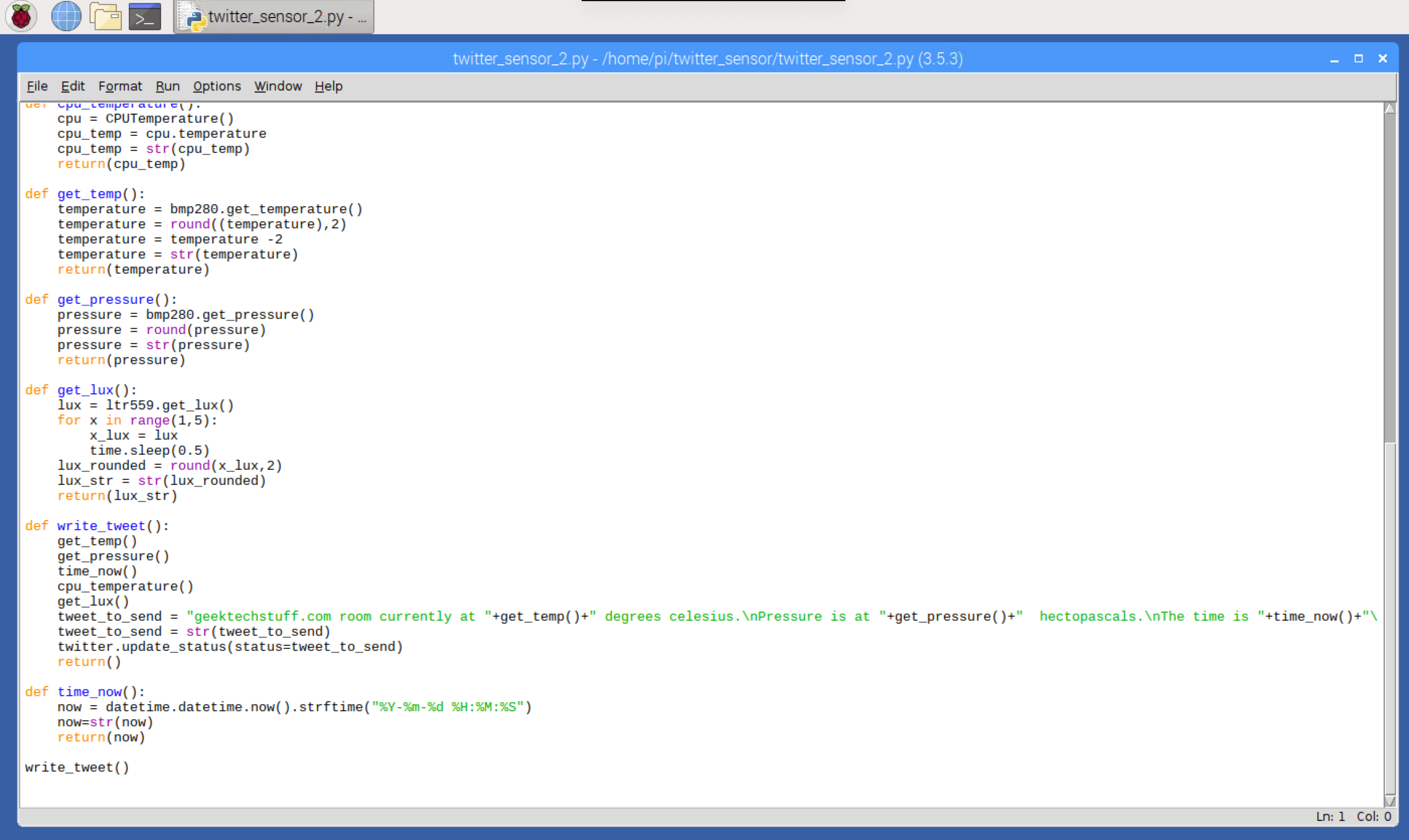This screenshot has height=840, width=1409.
Task: Open the File Manager from the taskbar
Action: point(105,17)
